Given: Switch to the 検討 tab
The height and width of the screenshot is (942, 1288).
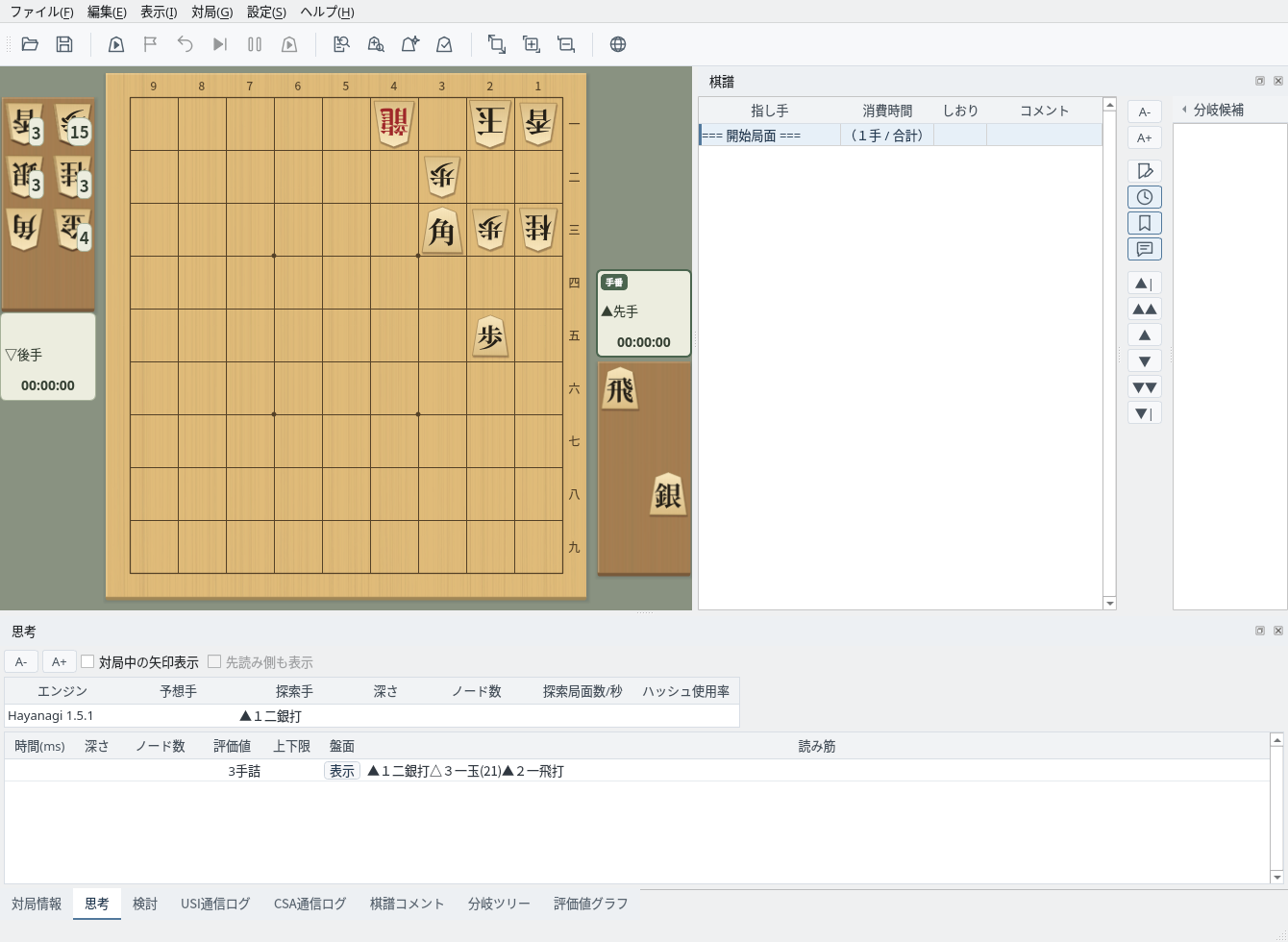Looking at the screenshot, I should [145, 904].
